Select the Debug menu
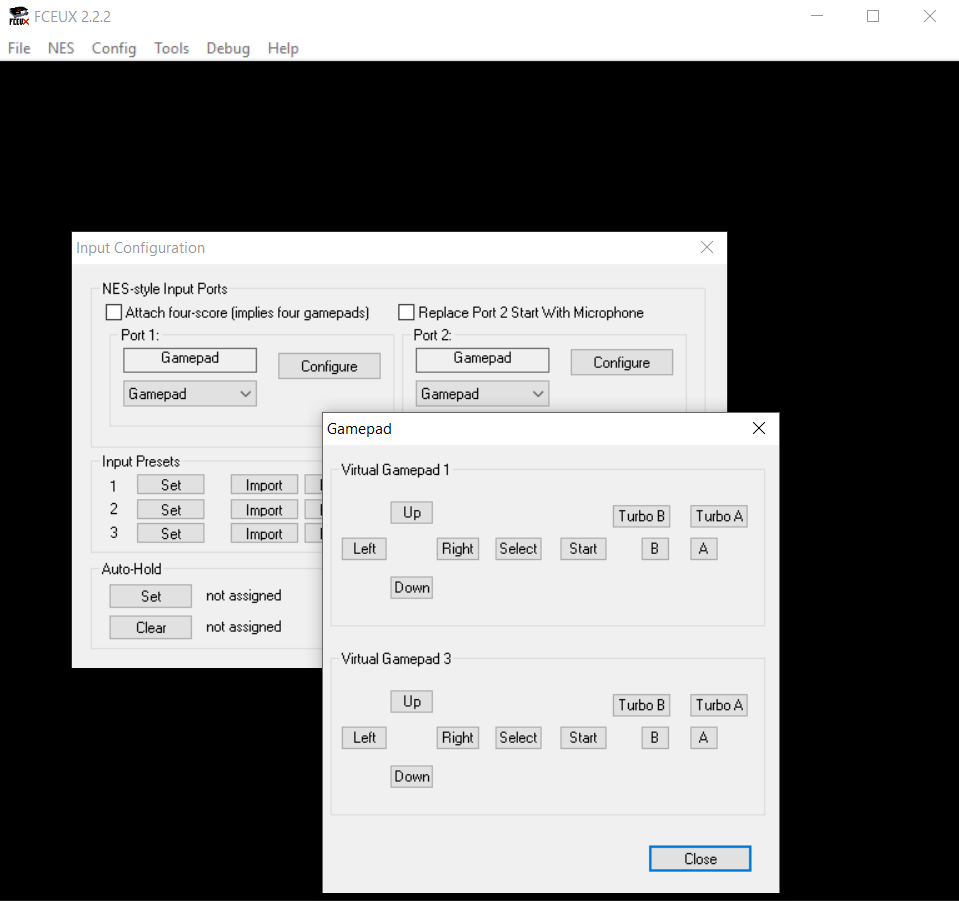Viewport: 959px width, 901px height. 228,48
